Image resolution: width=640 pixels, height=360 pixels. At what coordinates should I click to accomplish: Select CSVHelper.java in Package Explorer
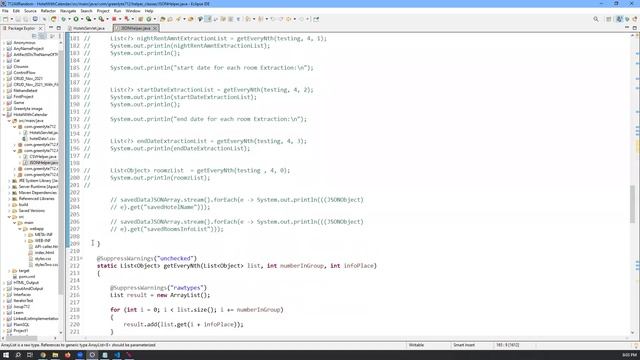(43, 157)
